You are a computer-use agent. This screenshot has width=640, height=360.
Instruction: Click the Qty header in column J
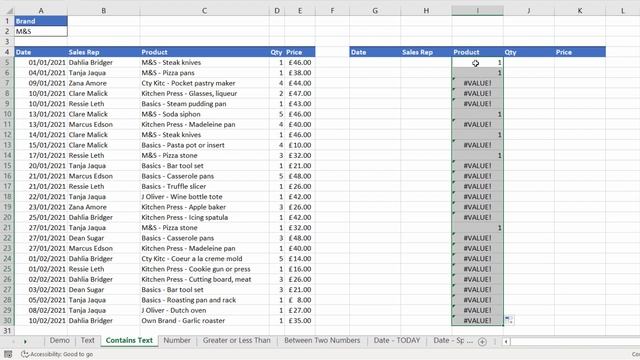[529, 52]
